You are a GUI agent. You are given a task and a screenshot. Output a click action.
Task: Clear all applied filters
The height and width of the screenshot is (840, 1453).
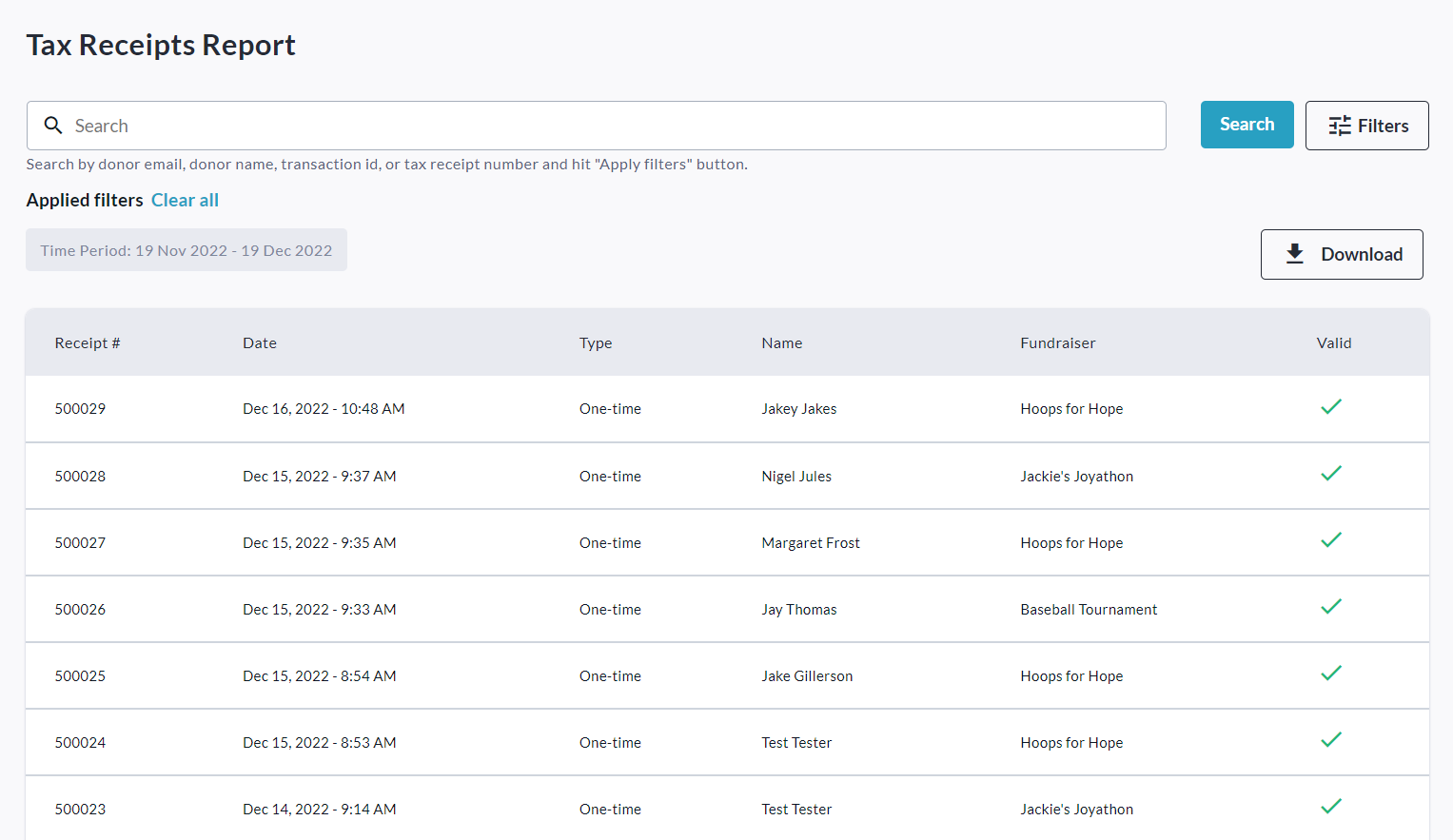point(185,201)
